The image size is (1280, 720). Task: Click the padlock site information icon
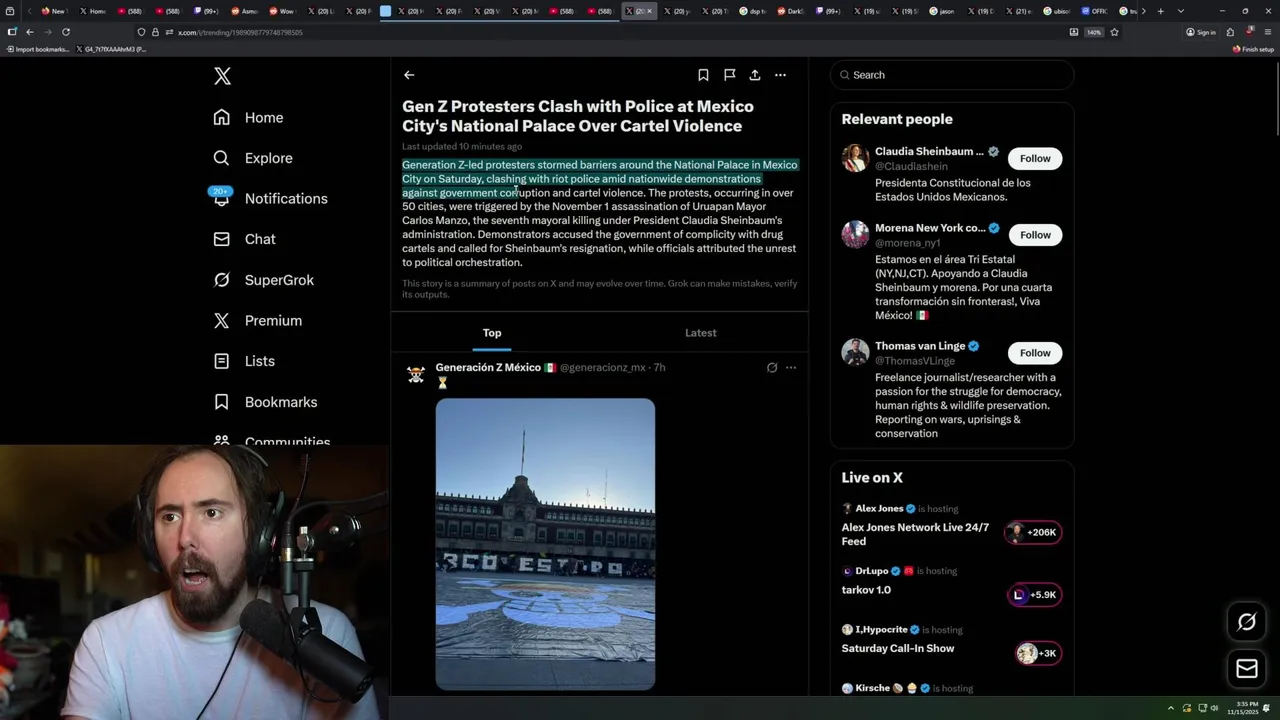pos(155,32)
